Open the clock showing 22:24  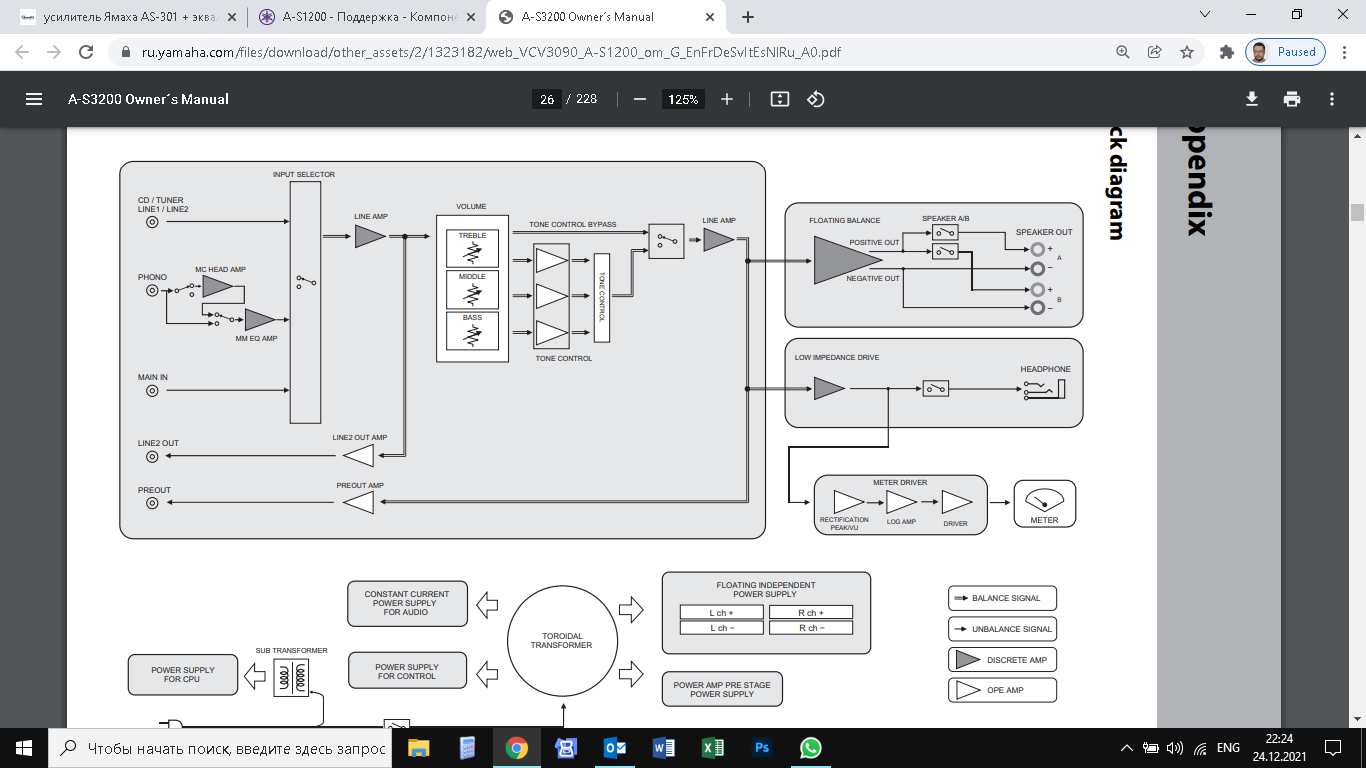coord(1278,747)
